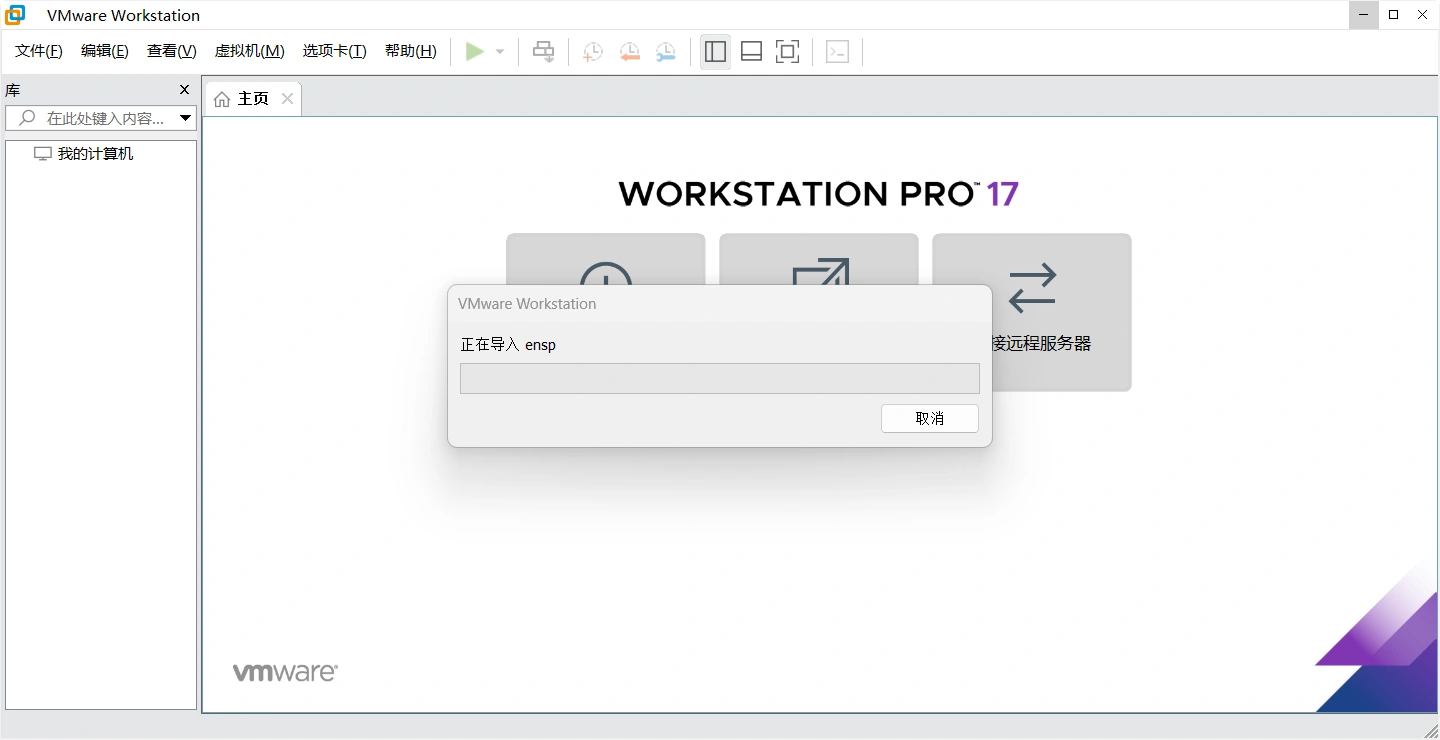Open the 帮助(H) menu
The height and width of the screenshot is (740, 1440).
[410, 51]
